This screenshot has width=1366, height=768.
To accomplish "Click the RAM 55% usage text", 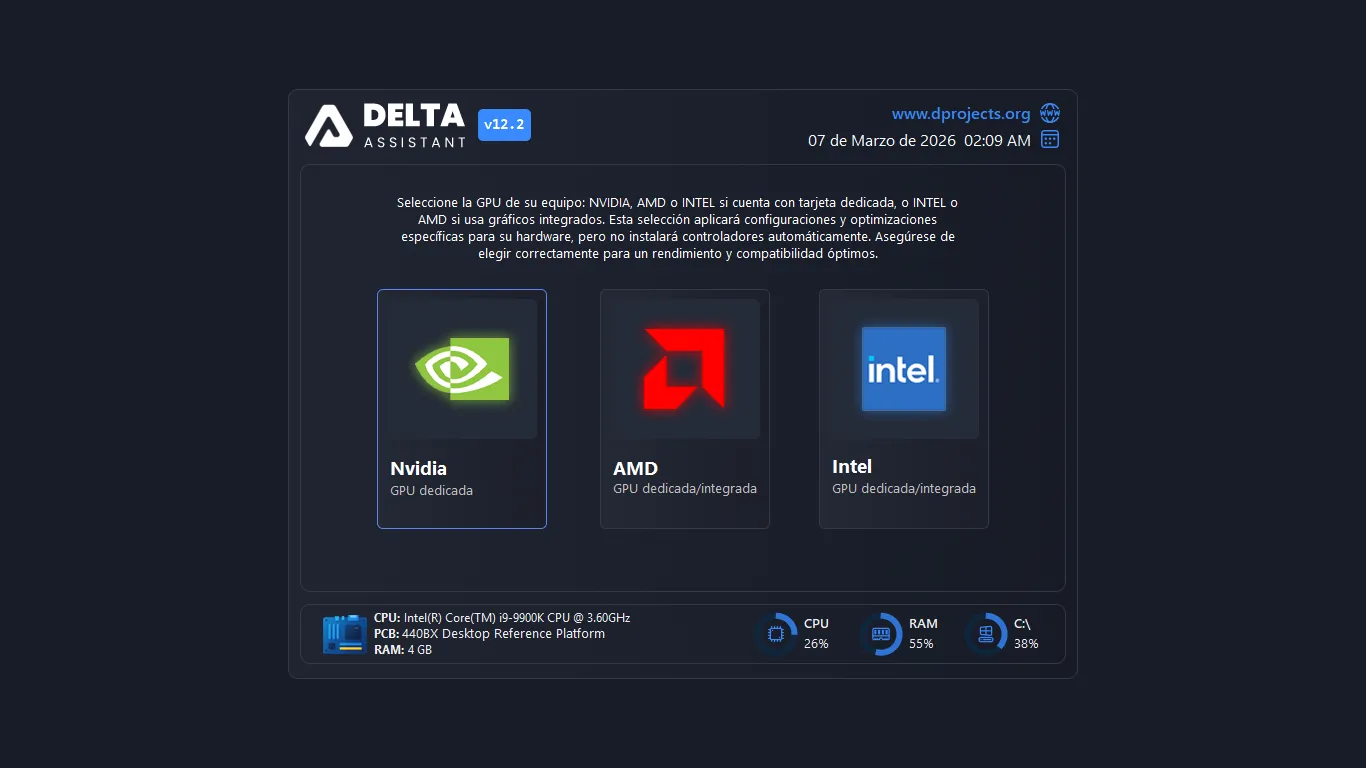I will (x=923, y=634).
